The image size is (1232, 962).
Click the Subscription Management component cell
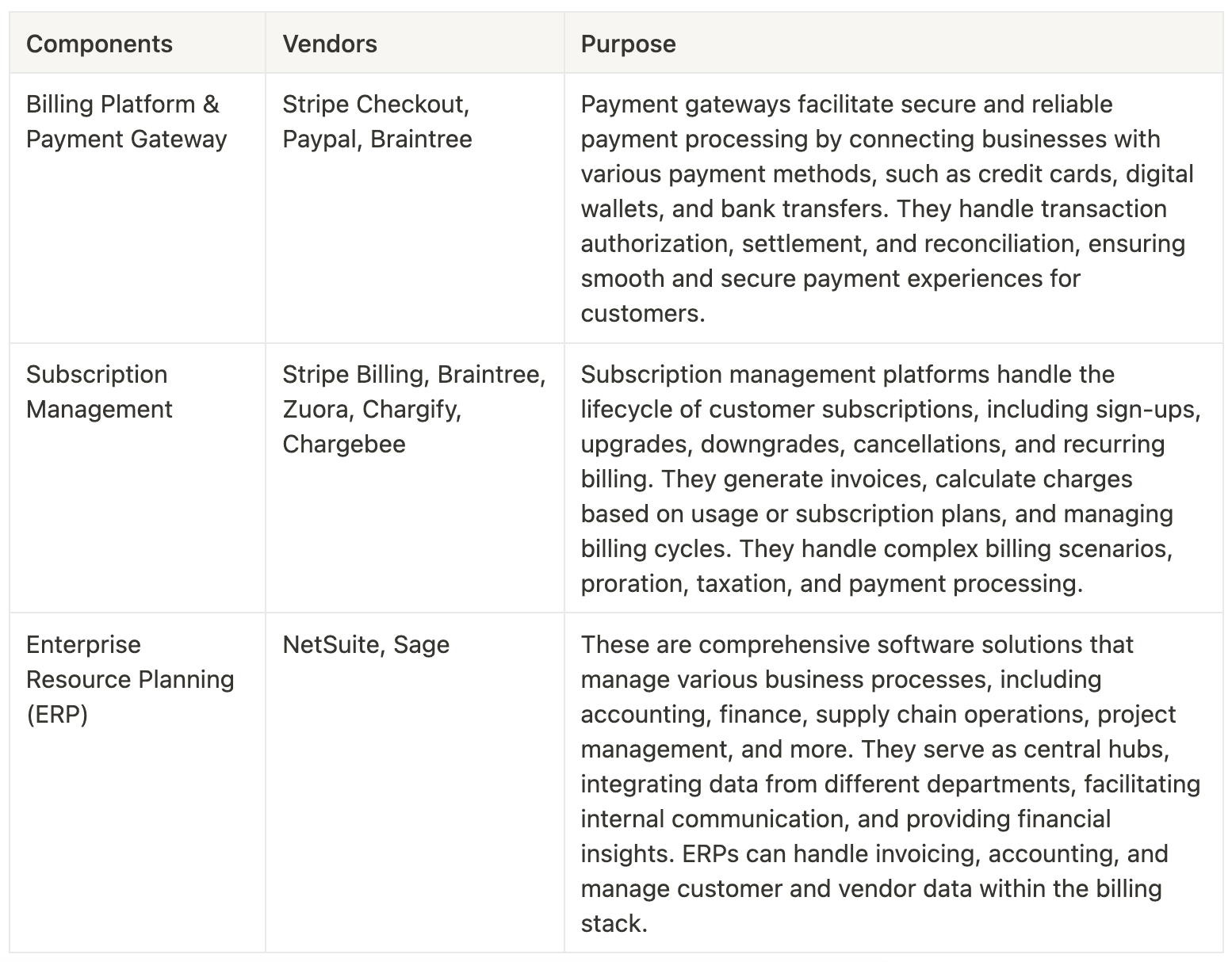98,391
